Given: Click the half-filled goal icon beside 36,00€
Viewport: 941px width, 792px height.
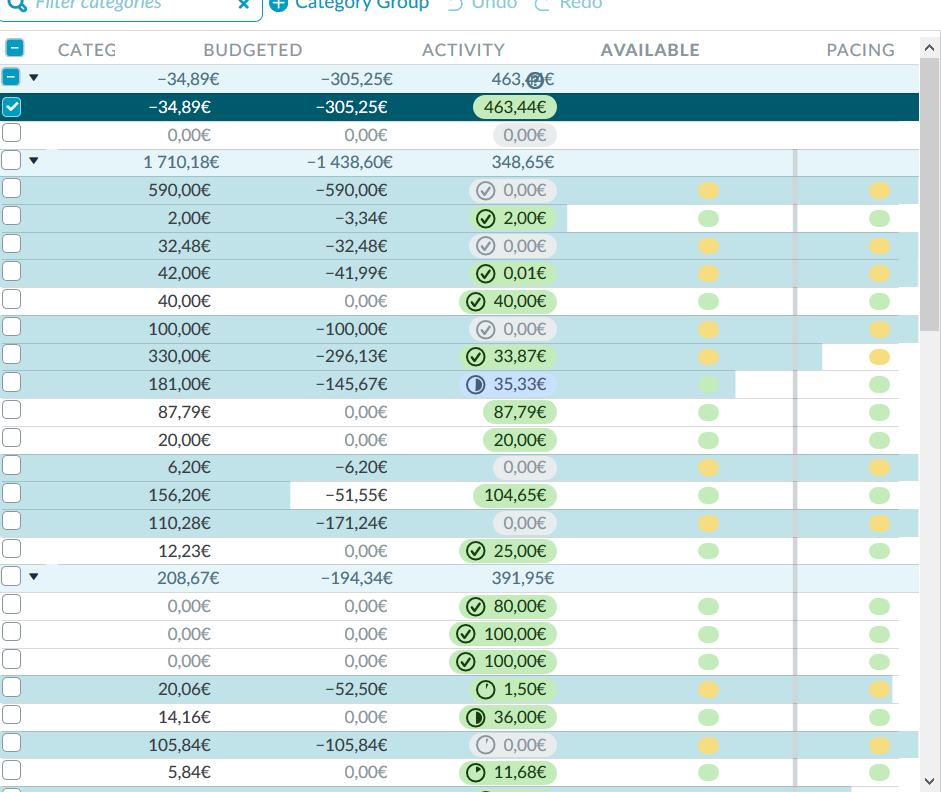Looking at the screenshot, I should click(x=475, y=717).
